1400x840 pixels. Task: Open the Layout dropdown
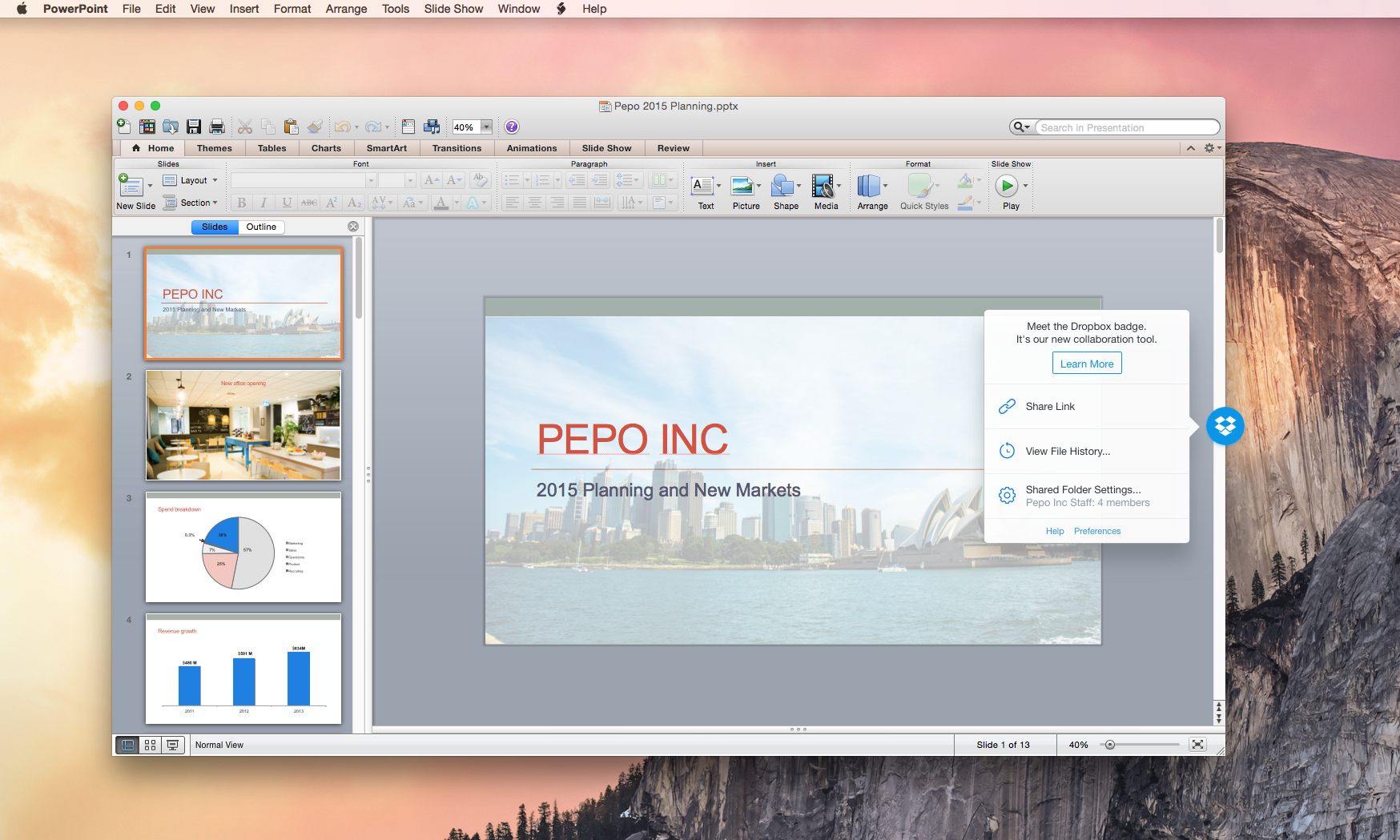click(191, 180)
